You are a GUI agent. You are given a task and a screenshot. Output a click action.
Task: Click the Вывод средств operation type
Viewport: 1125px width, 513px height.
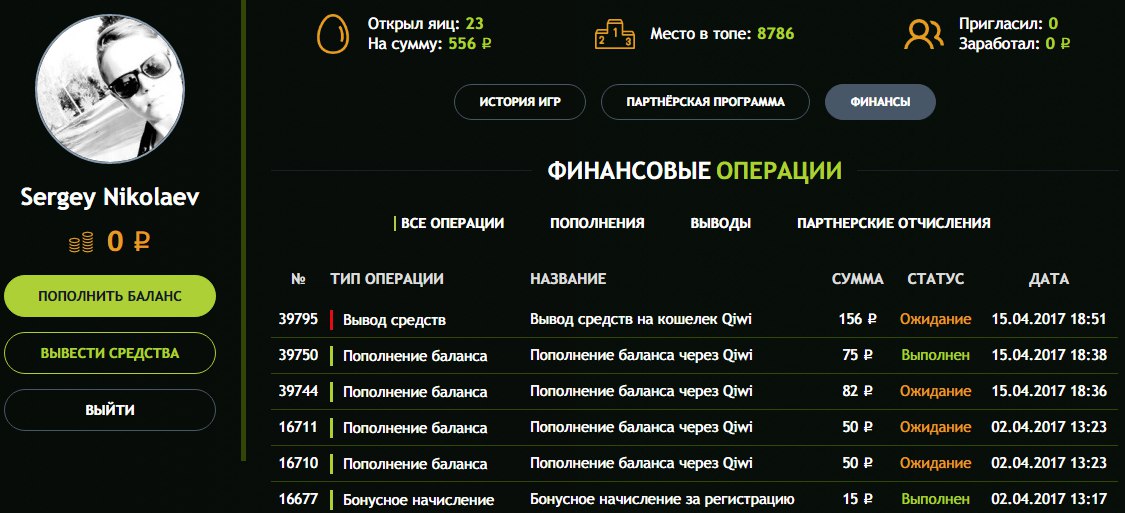(x=394, y=320)
